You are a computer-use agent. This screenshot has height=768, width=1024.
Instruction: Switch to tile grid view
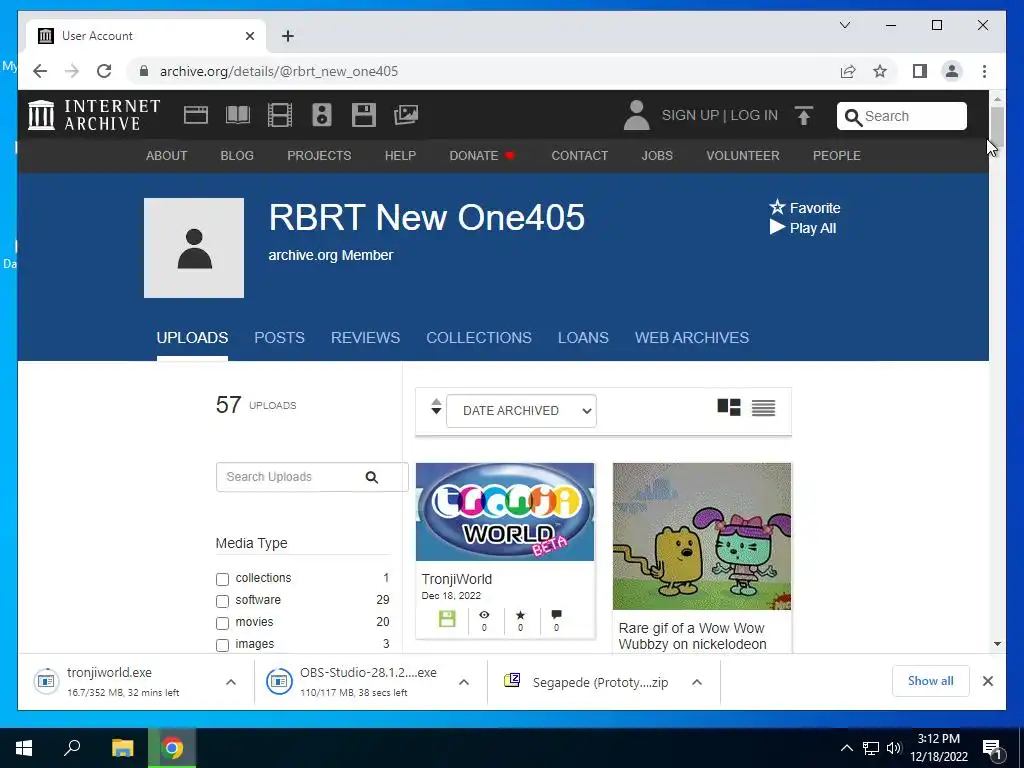729,408
